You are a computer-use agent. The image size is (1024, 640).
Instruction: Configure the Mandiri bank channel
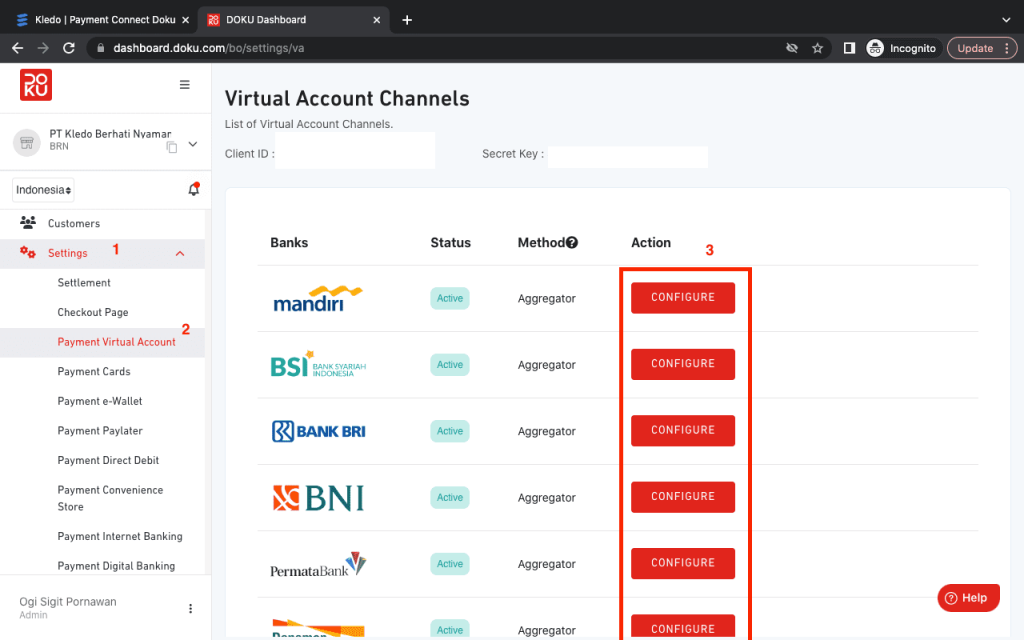coord(683,298)
